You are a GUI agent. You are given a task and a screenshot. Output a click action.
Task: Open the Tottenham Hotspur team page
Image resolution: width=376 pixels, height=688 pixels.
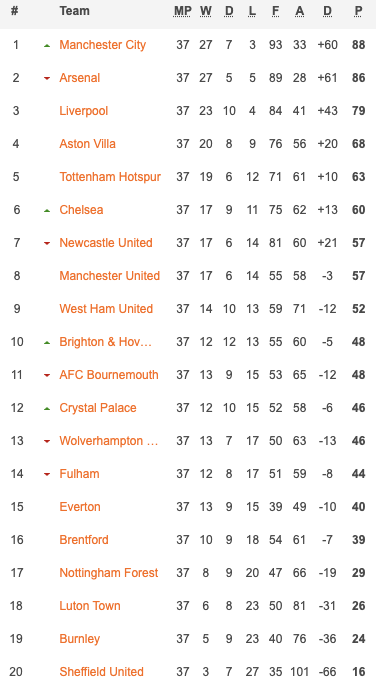[x=110, y=177]
